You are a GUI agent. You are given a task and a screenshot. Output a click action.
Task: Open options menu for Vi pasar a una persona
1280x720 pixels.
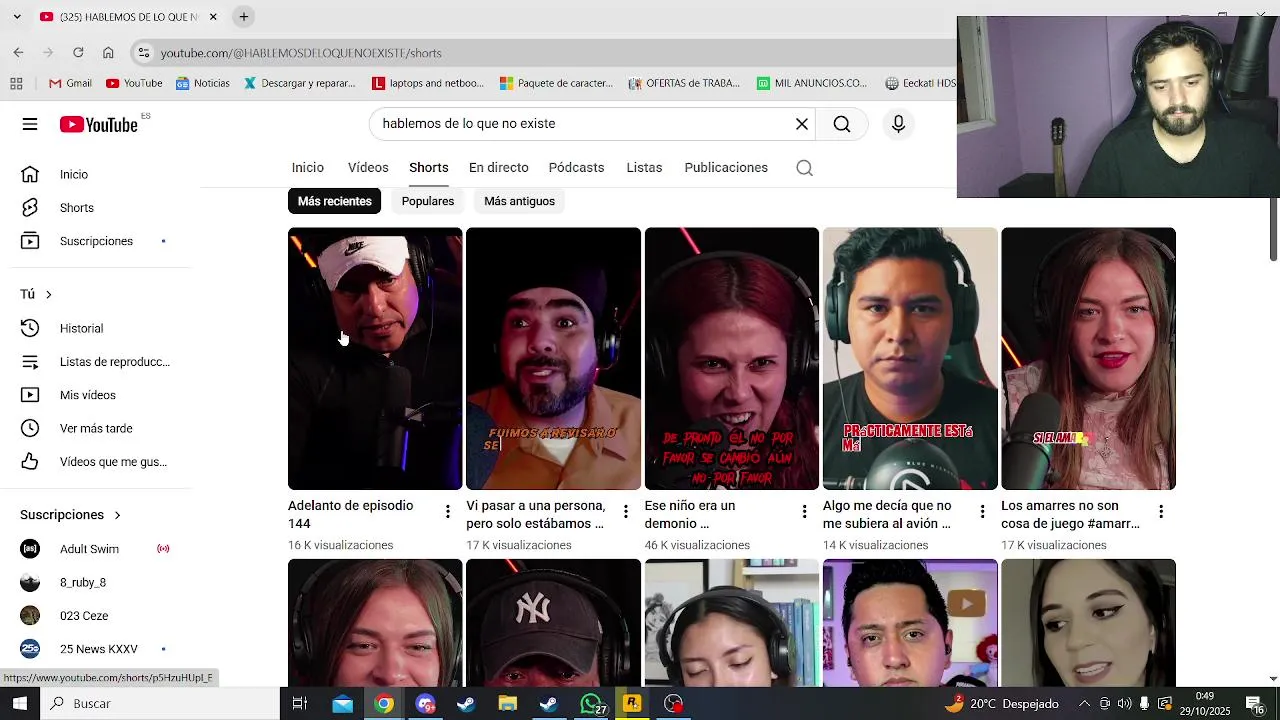click(x=626, y=512)
